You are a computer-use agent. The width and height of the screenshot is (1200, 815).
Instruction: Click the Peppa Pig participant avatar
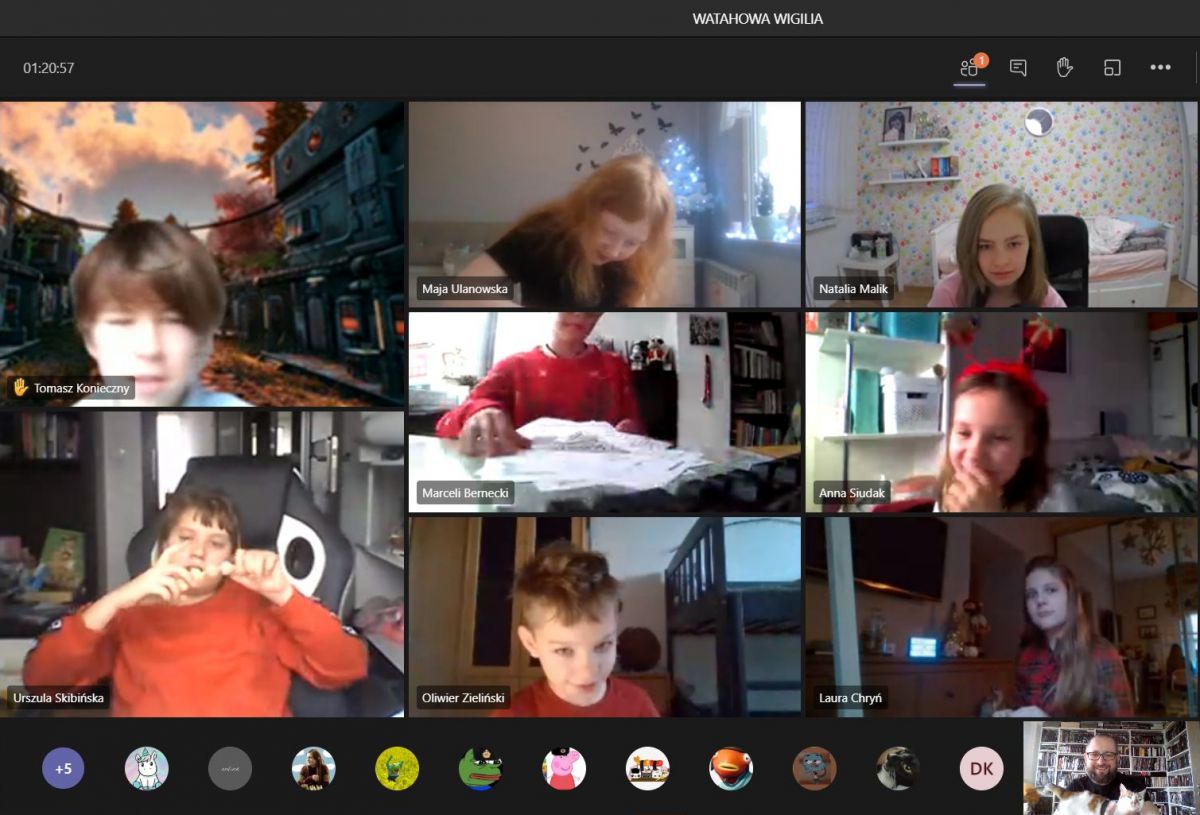564,769
